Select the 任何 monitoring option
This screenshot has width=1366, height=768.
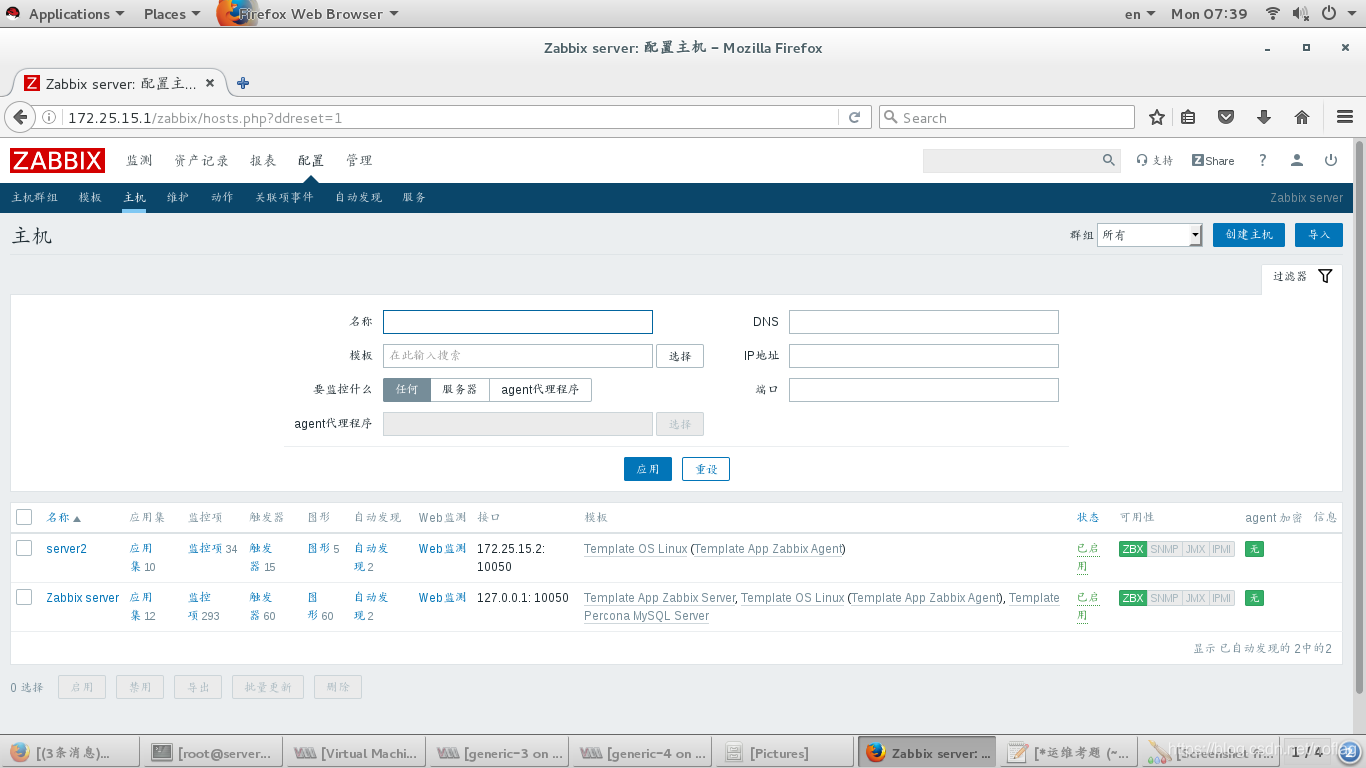(407, 390)
